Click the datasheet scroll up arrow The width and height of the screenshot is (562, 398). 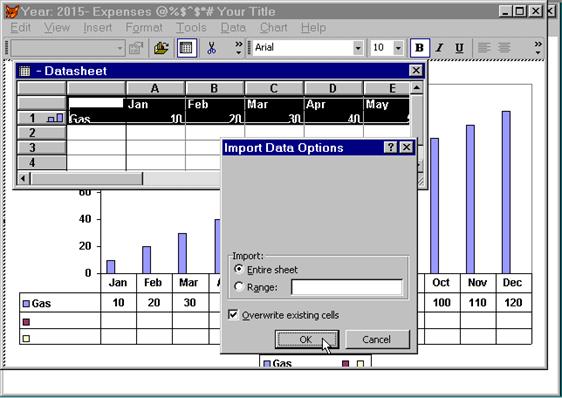417,87
